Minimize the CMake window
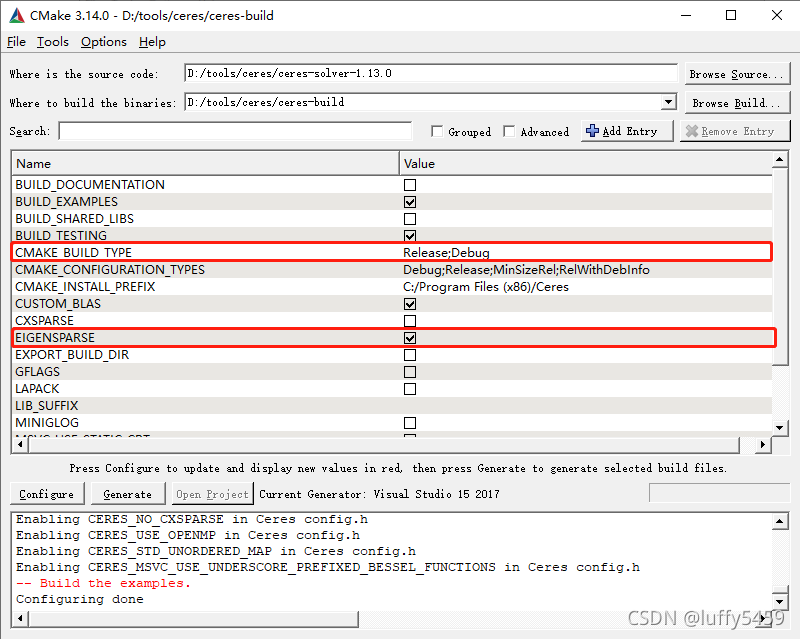The width and height of the screenshot is (800, 639). pyautogui.click(x=686, y=15)
